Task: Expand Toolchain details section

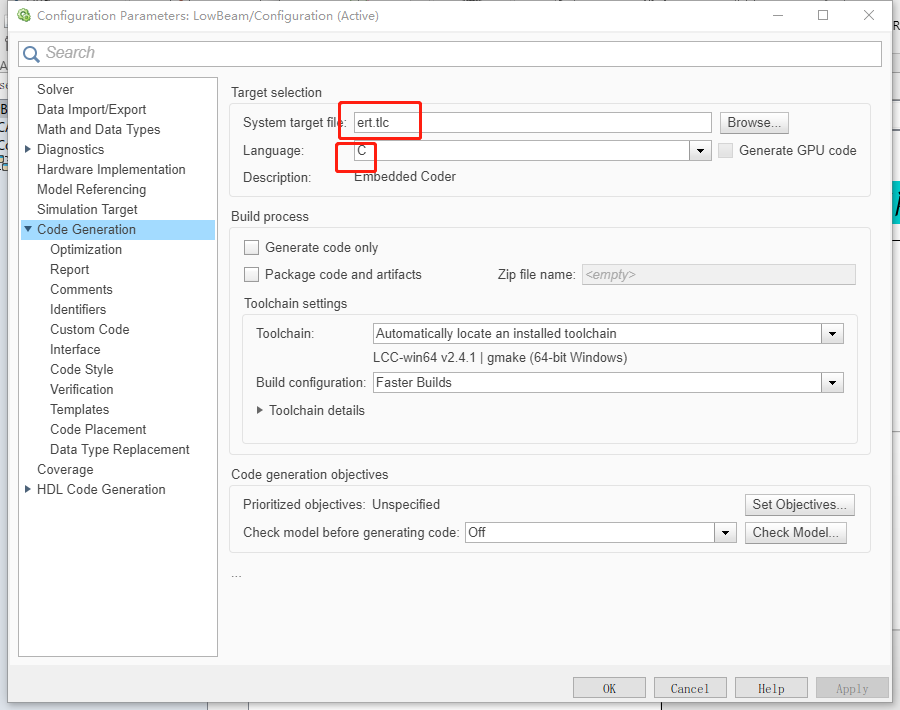Action: coord(260,411)
